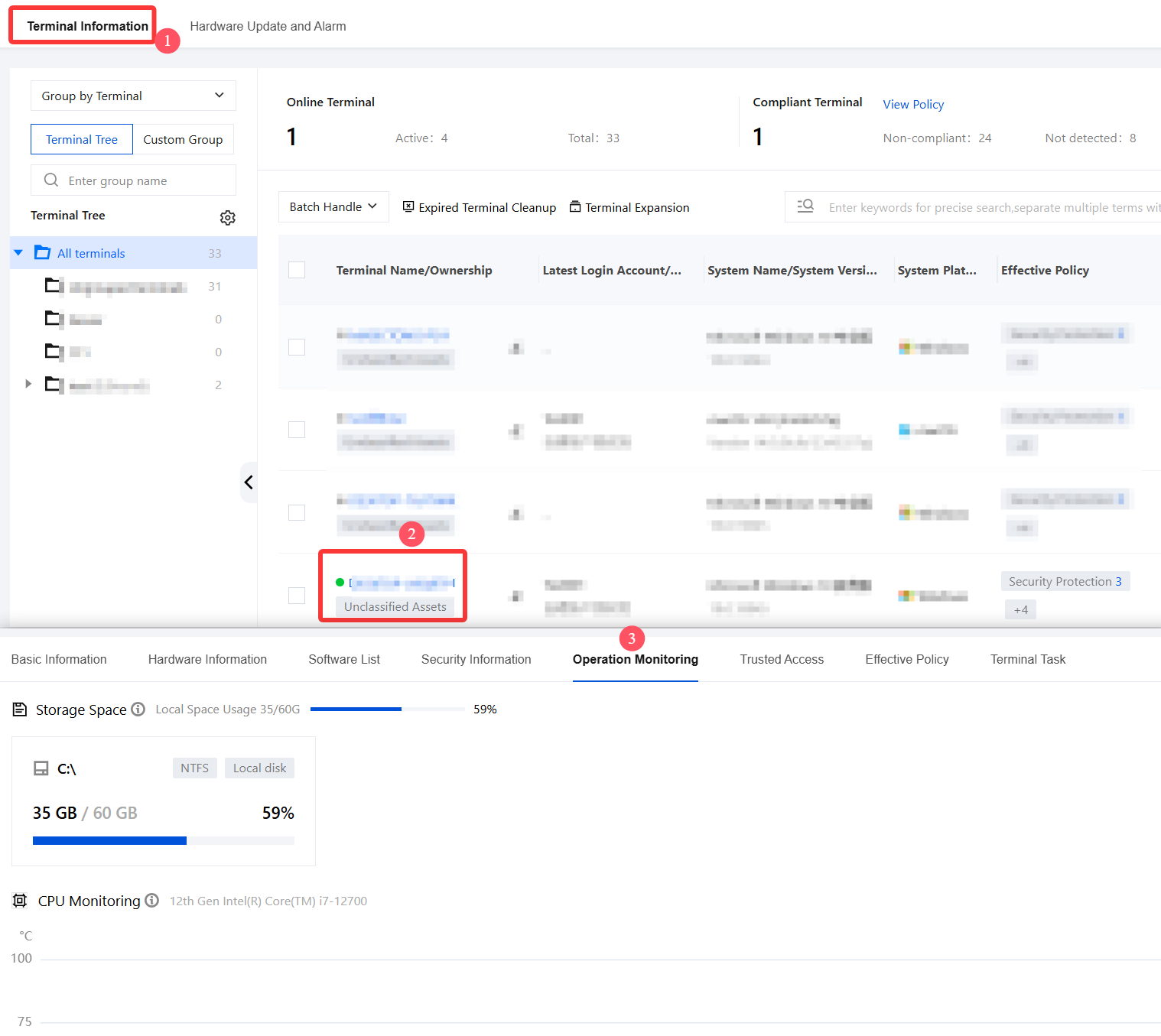
Task: Click the Terminal Expansion icon
Action: point(575,206)
